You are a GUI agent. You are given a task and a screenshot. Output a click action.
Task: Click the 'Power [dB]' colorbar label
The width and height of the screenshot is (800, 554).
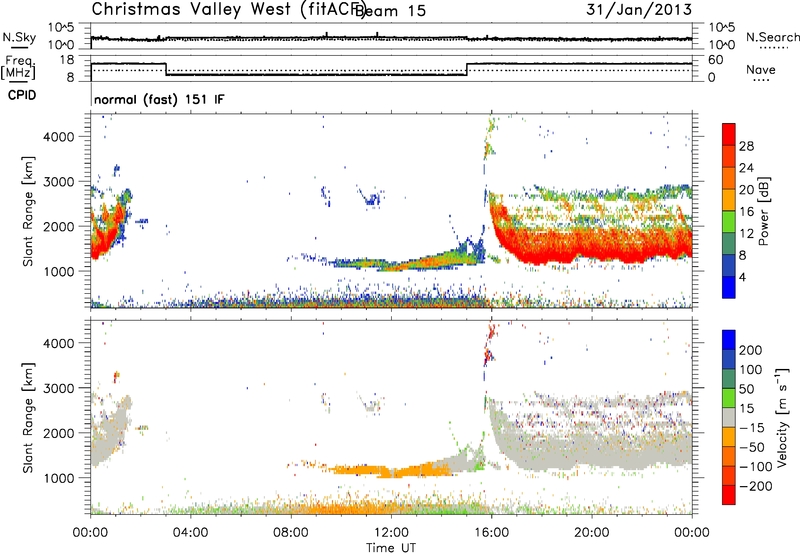(x=764, y=212)
